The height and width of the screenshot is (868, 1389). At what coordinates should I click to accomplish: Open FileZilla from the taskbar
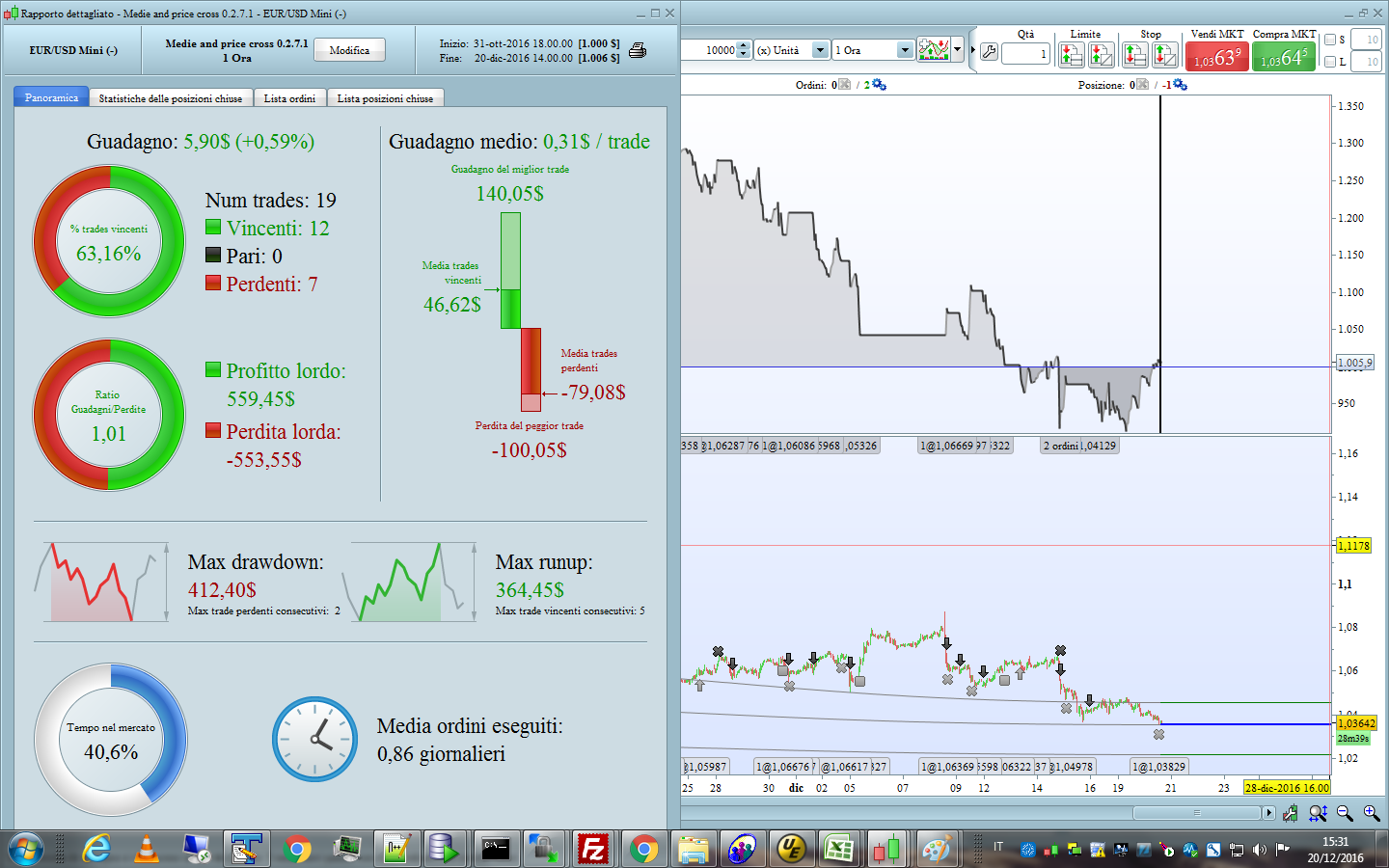pyautogui.click(x=593, y=850)
